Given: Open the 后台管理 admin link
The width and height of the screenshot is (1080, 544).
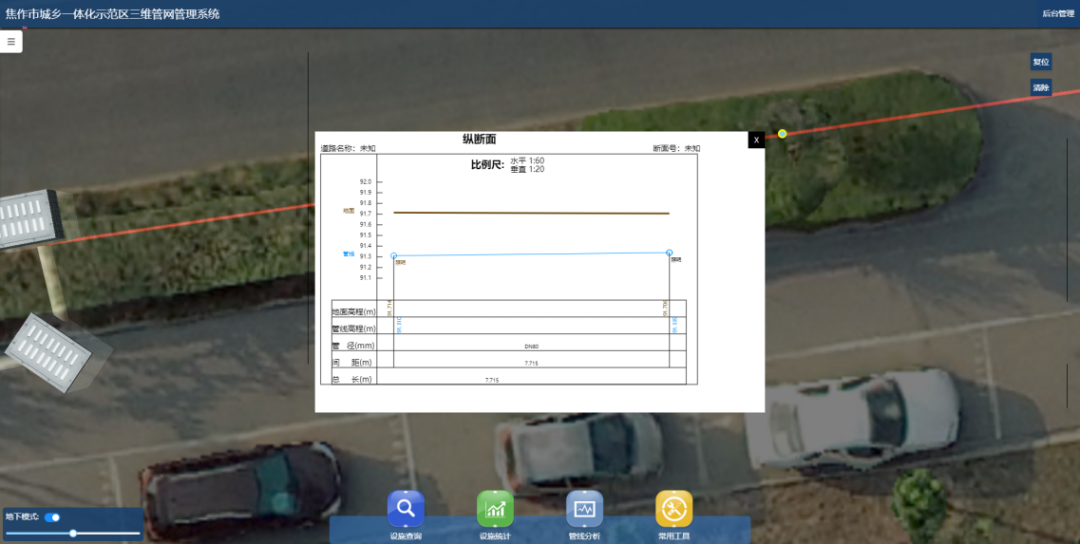Looking at the screenshot, I should (1056, 14).
